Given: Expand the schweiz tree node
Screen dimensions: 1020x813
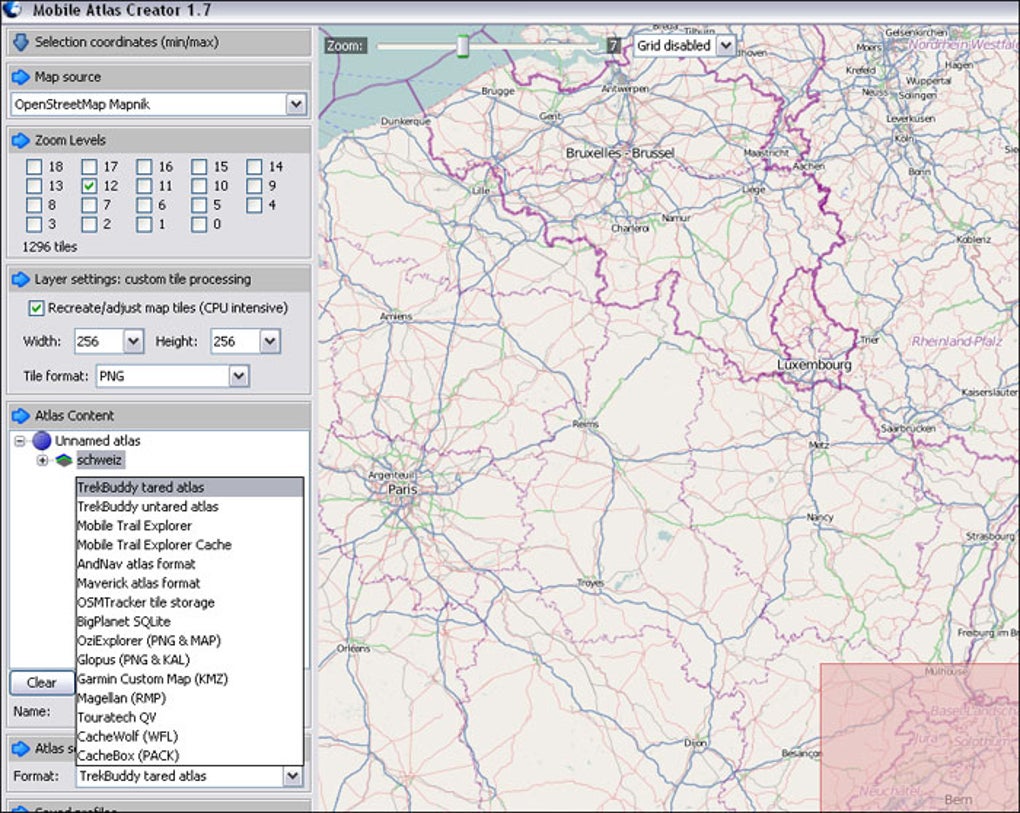Looking at the screenshot, I should tap(42, 460).
